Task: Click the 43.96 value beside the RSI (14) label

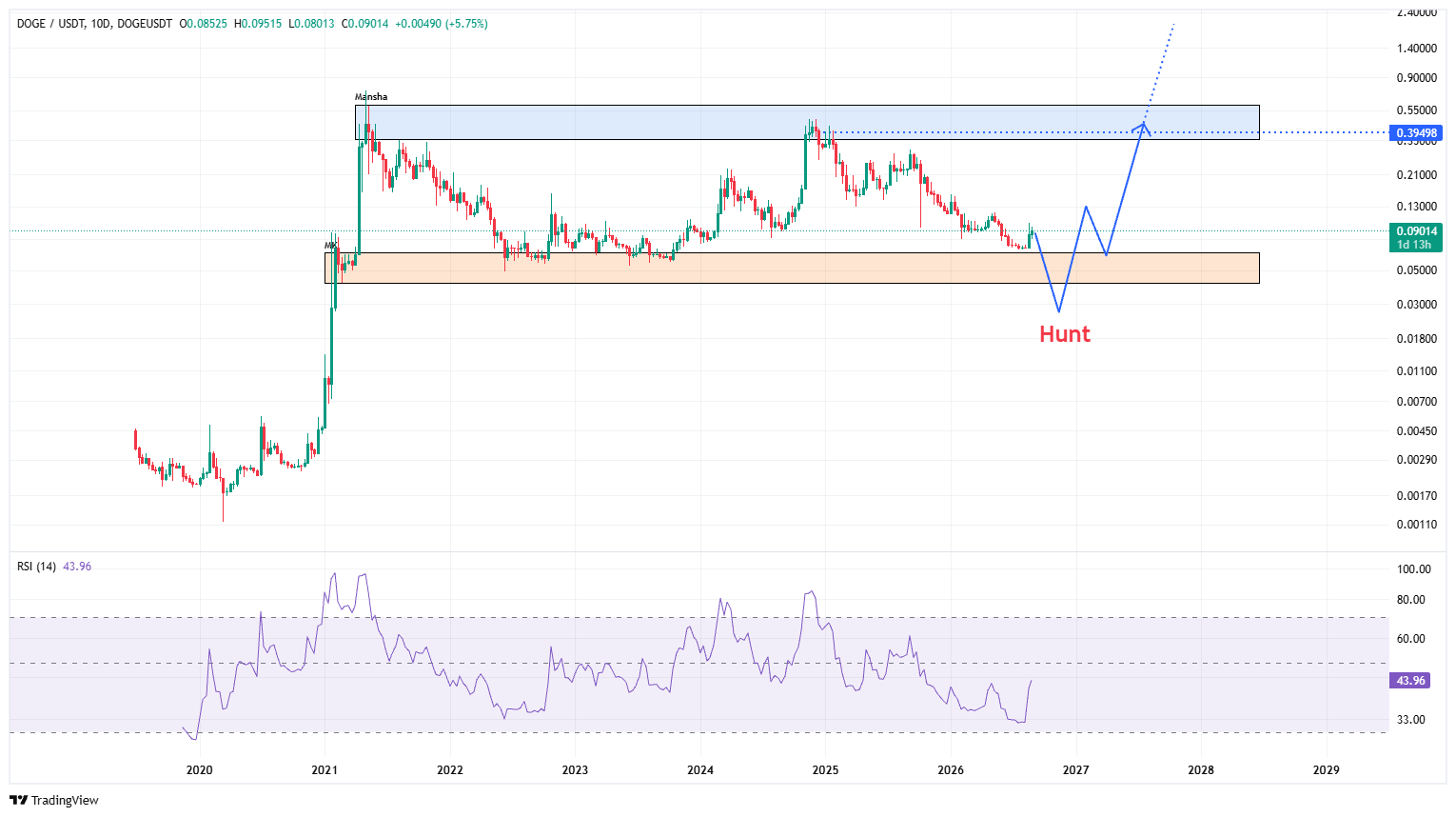Action: tap(77, 567)
